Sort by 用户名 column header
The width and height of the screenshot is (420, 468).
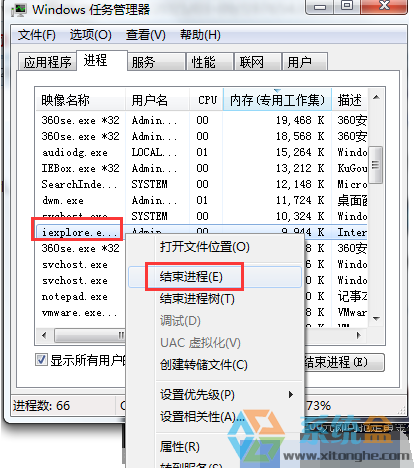click(x=157, y=100)
